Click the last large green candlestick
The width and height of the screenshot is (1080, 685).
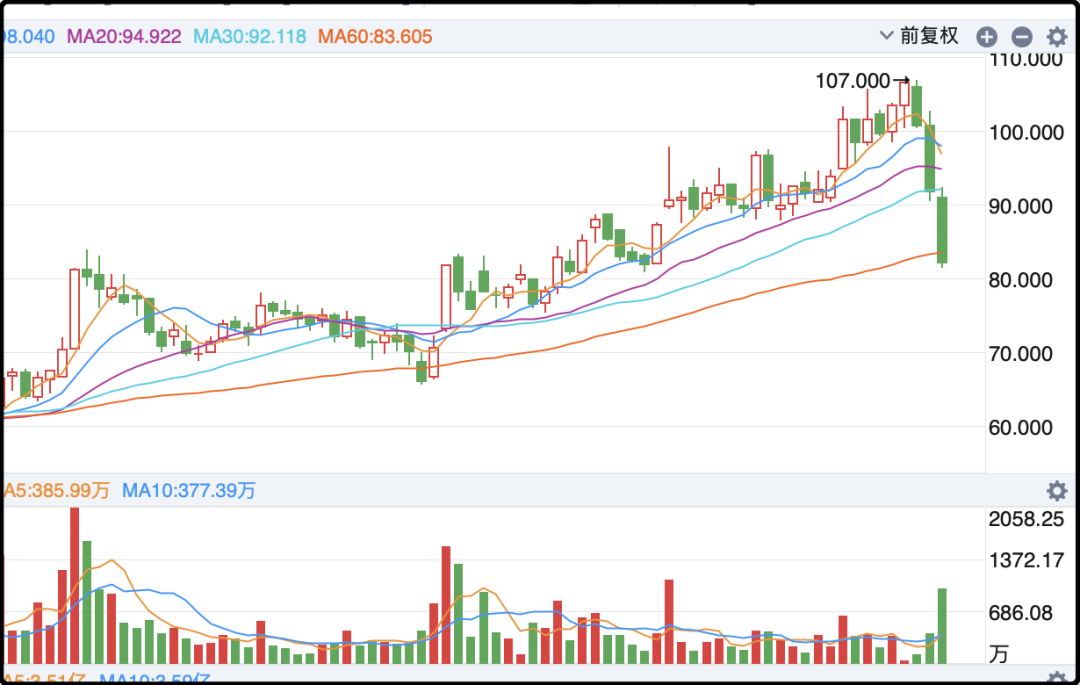[x=942, y=230]
